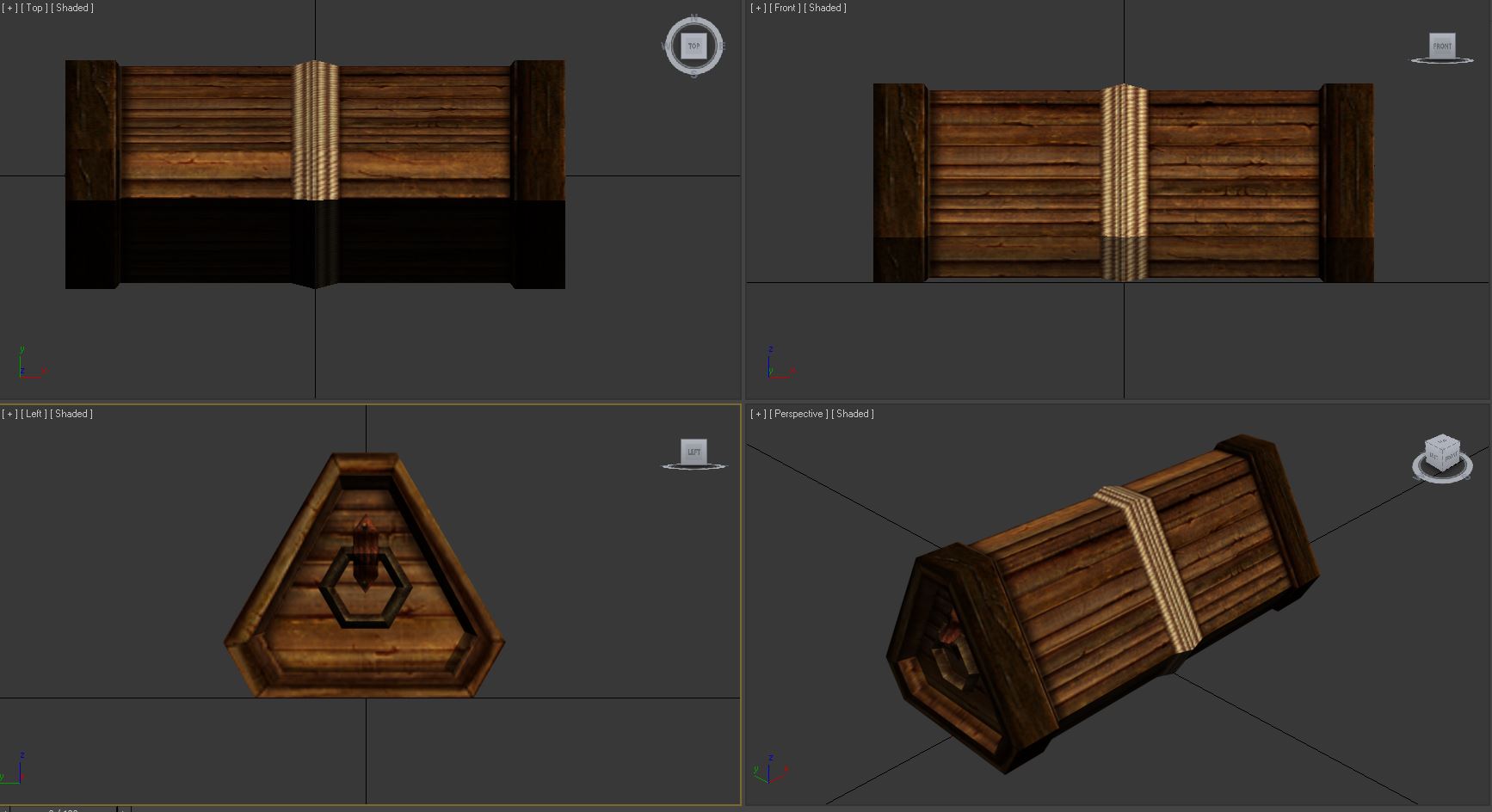This screenshot has width=1492, height=812.
Task: Click the LEFT face of the Left viewport ViewCube
Action: point(694,452)
